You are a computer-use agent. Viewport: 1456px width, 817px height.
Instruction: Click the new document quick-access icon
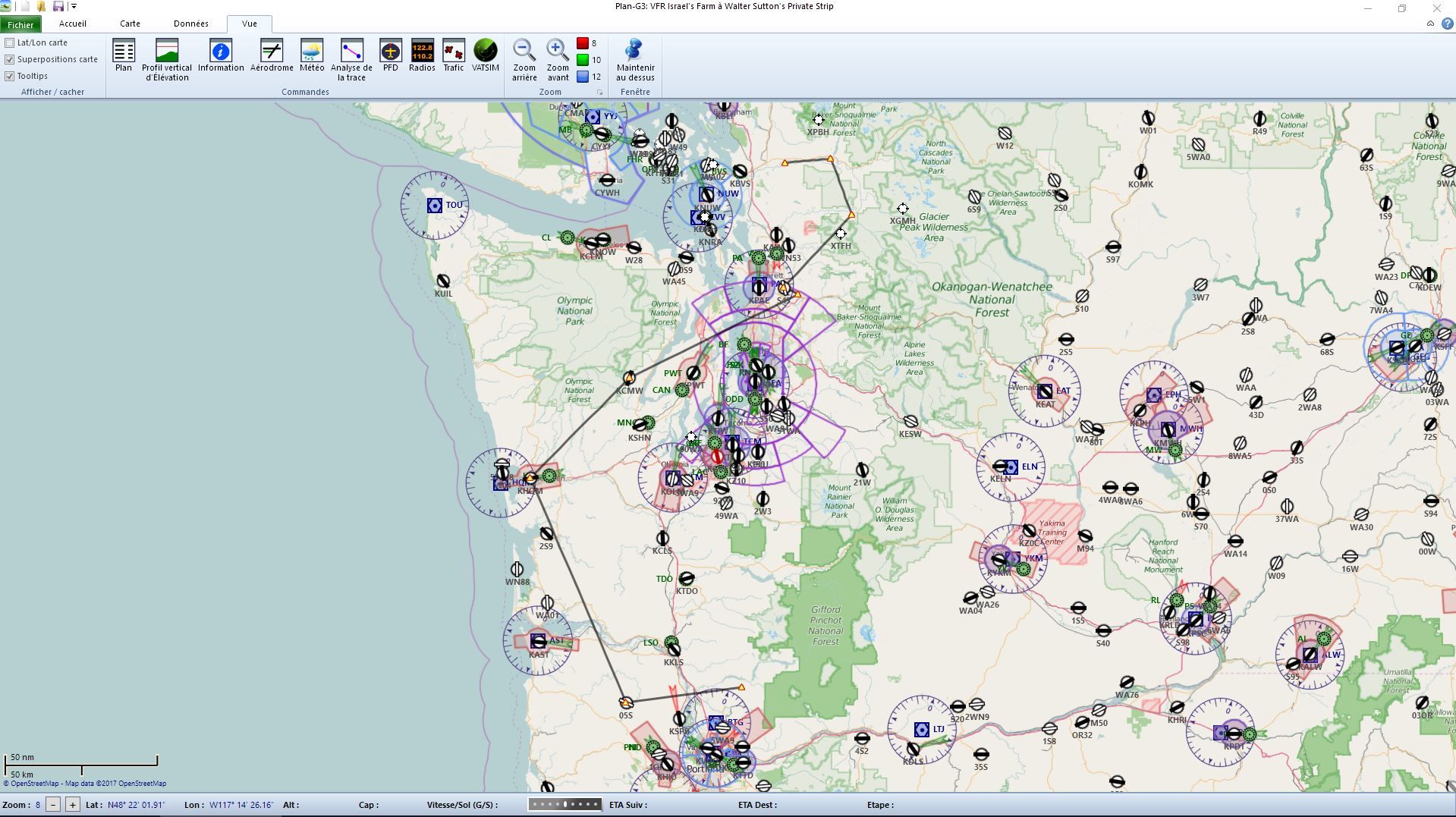pos(25,6)
